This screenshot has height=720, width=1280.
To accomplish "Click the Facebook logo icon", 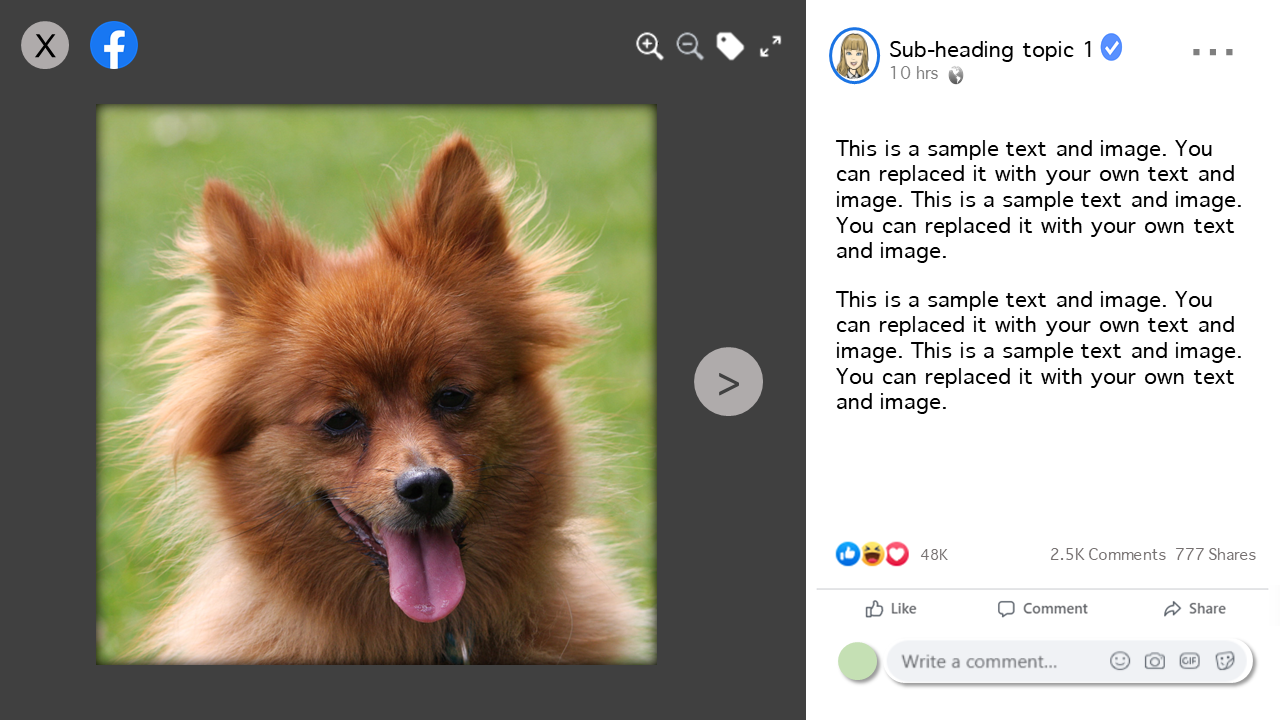I will [114, 45].
